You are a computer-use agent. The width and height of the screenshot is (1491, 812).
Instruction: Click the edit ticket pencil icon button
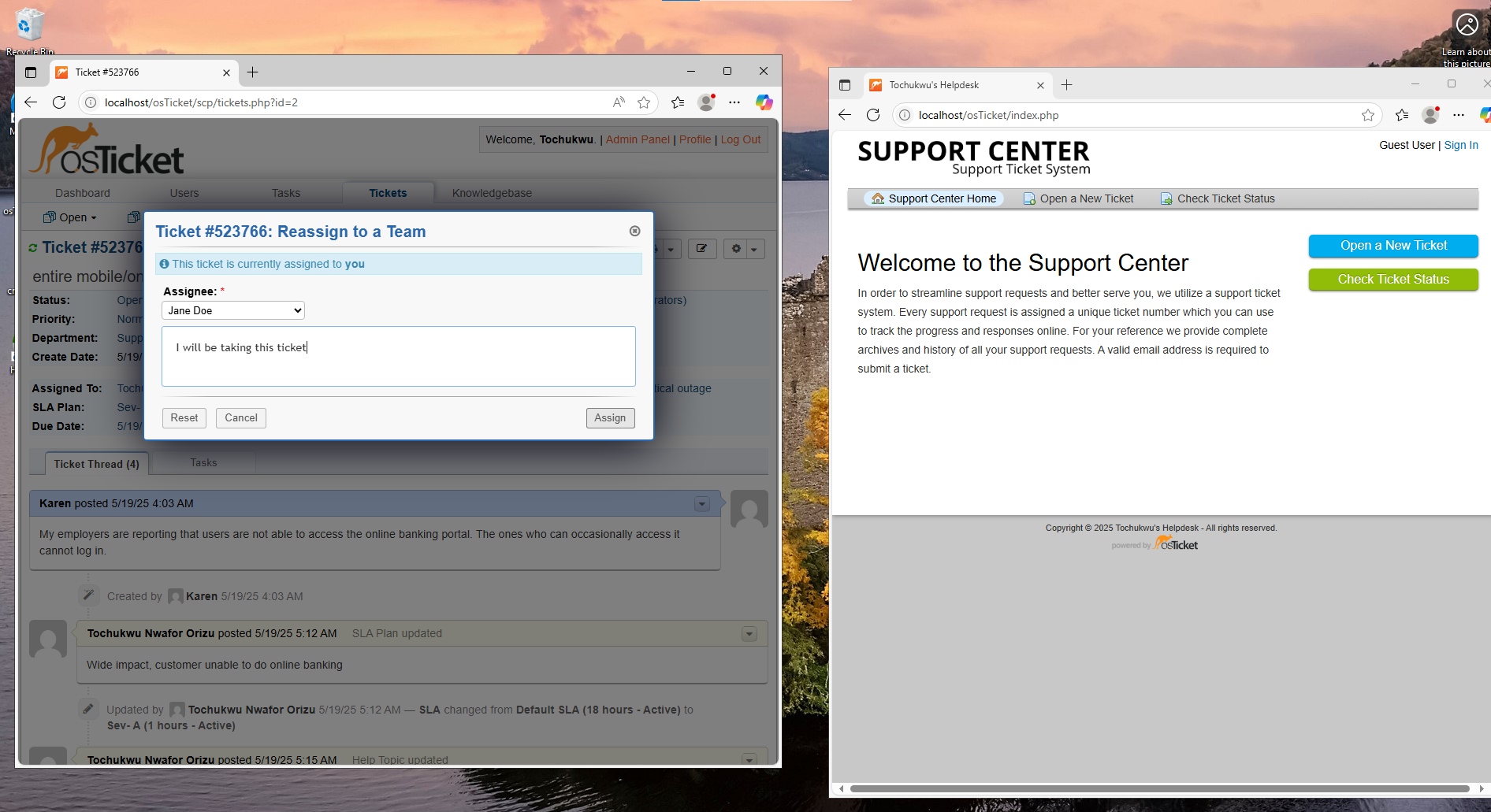701,249
